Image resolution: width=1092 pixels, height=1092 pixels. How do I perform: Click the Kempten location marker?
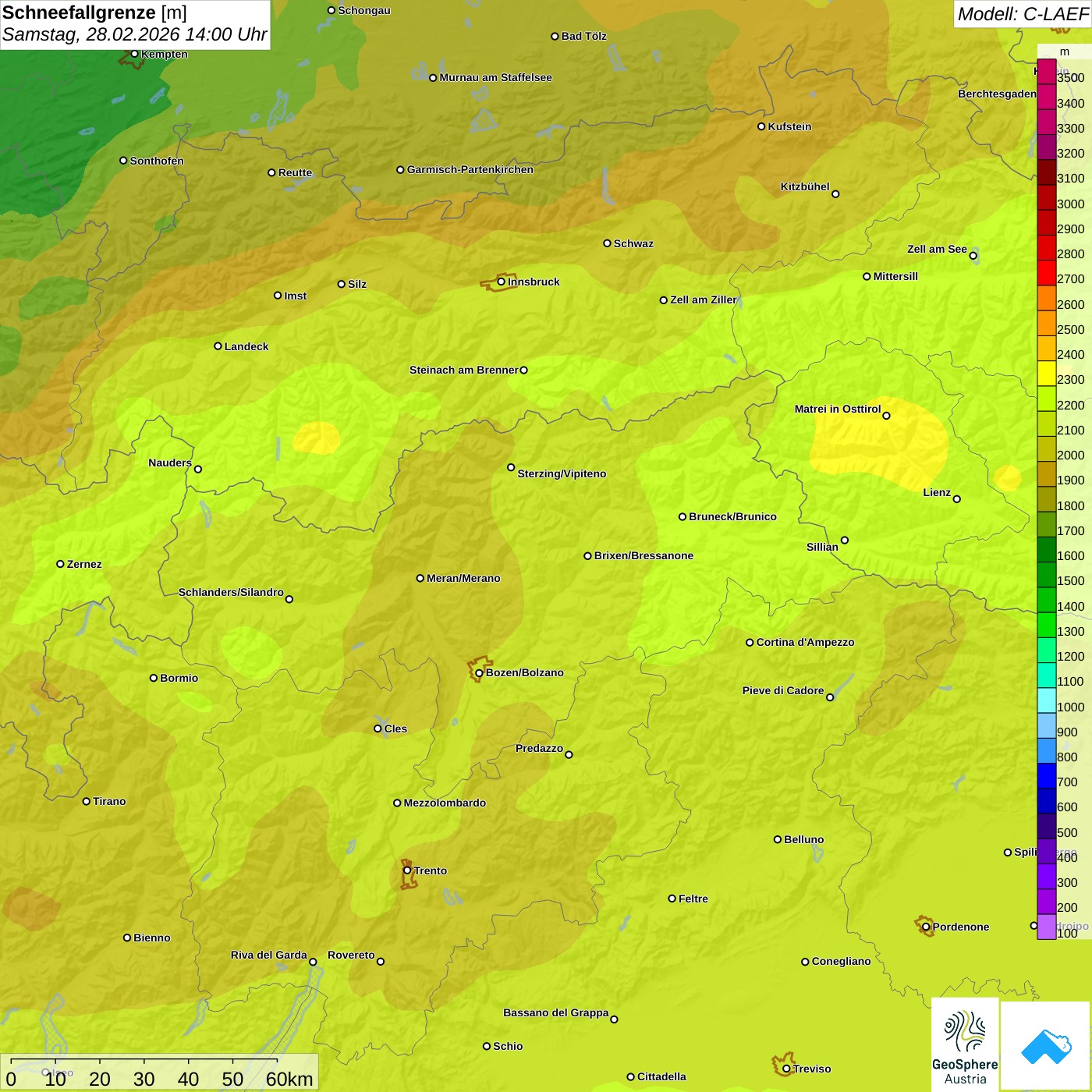[134, 54]
